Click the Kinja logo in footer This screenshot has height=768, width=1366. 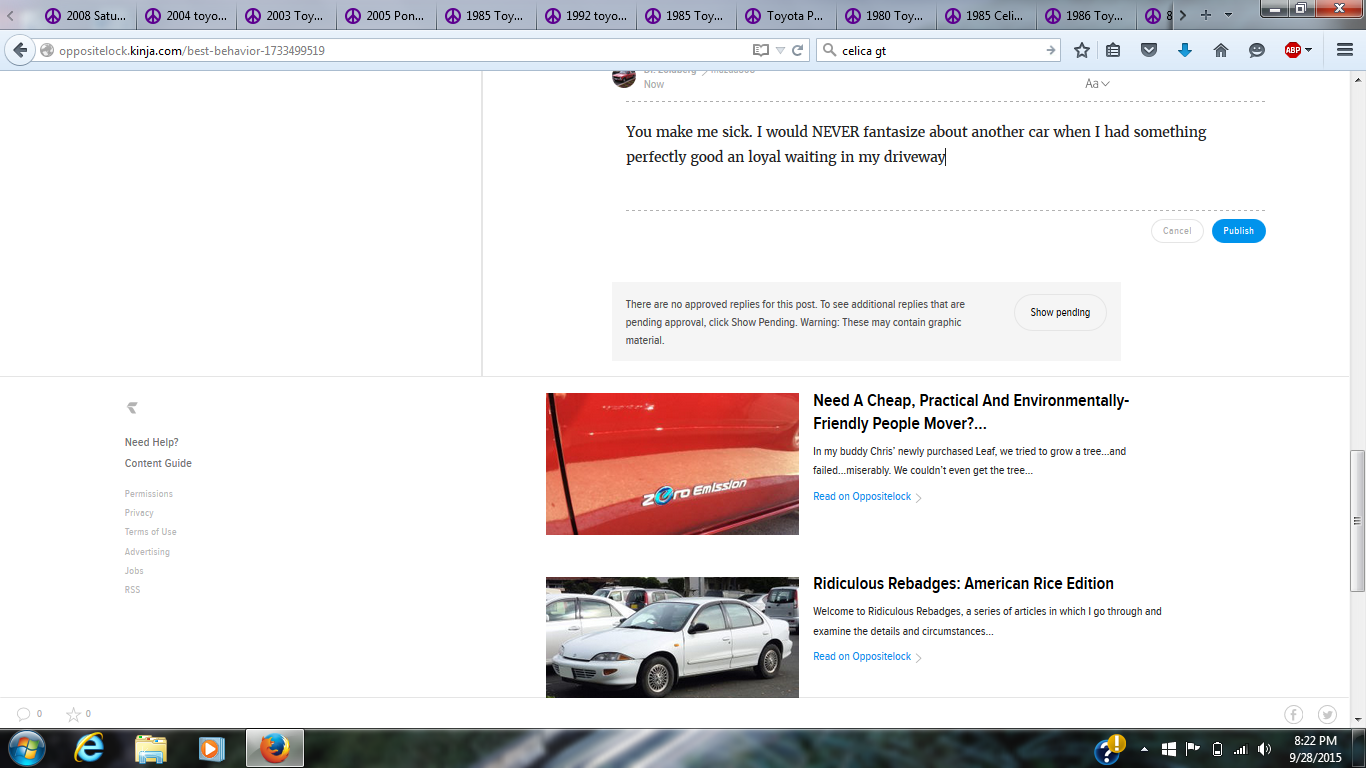point(132,408)
